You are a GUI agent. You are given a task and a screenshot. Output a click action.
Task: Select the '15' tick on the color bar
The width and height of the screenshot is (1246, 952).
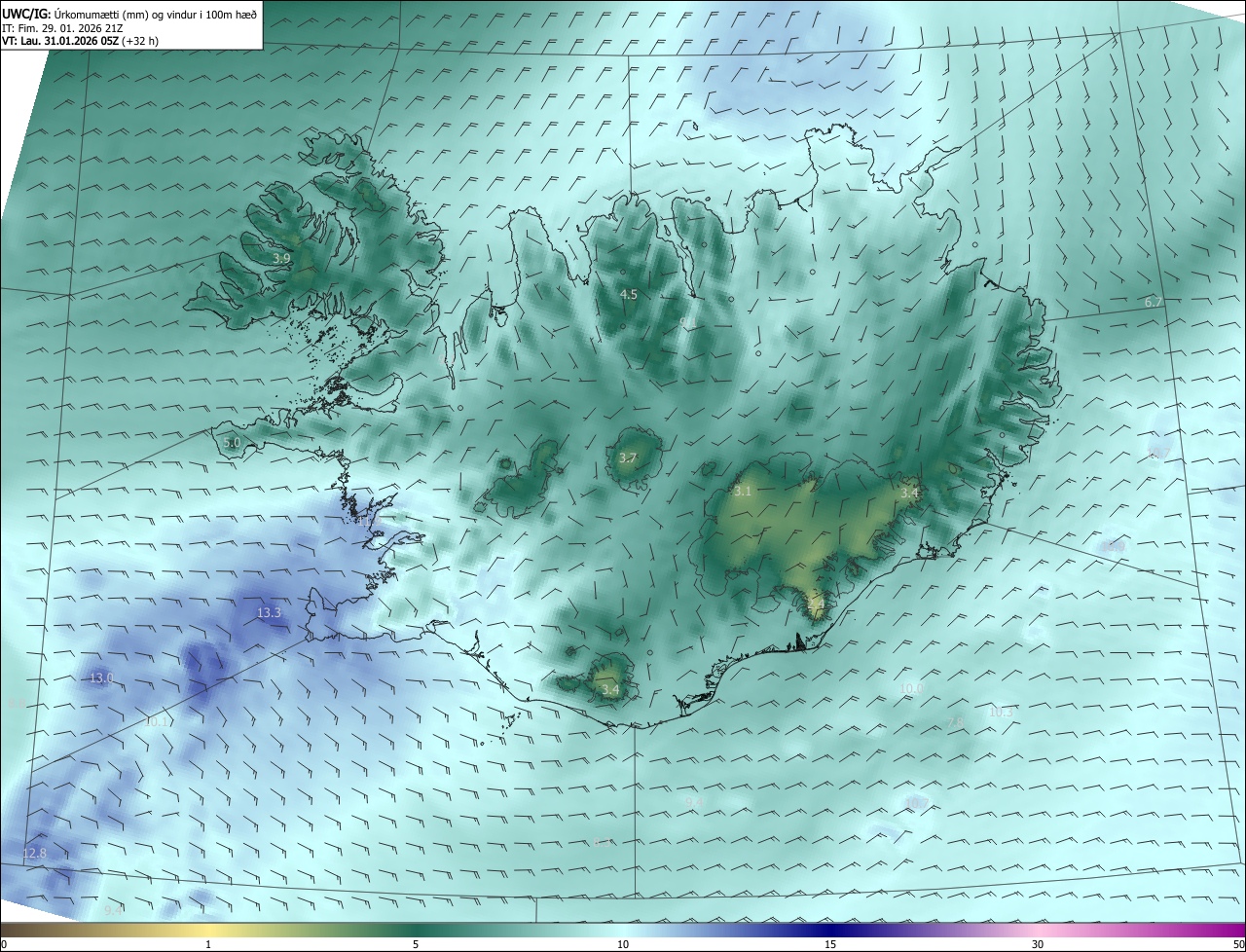click(x=830, y=945)
